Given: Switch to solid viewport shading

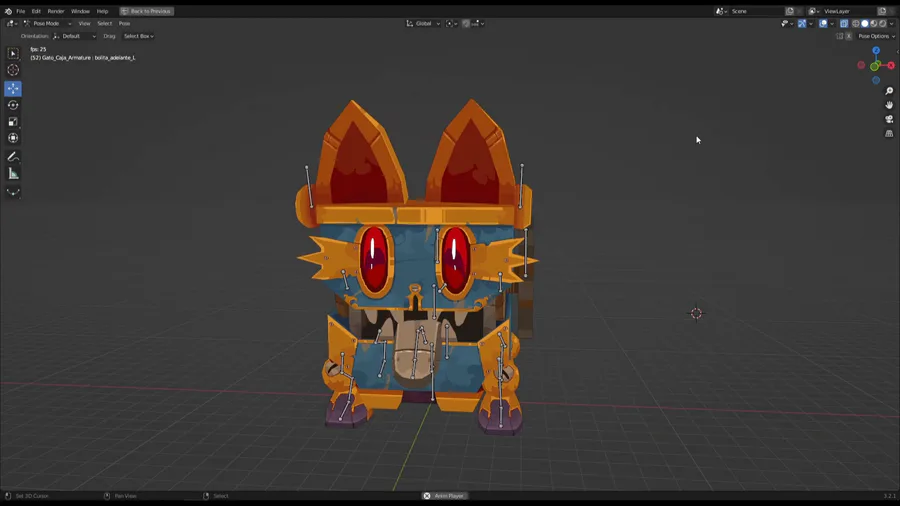Looking at the screenshot, I should pyautogui.click(x=865, y=24).
